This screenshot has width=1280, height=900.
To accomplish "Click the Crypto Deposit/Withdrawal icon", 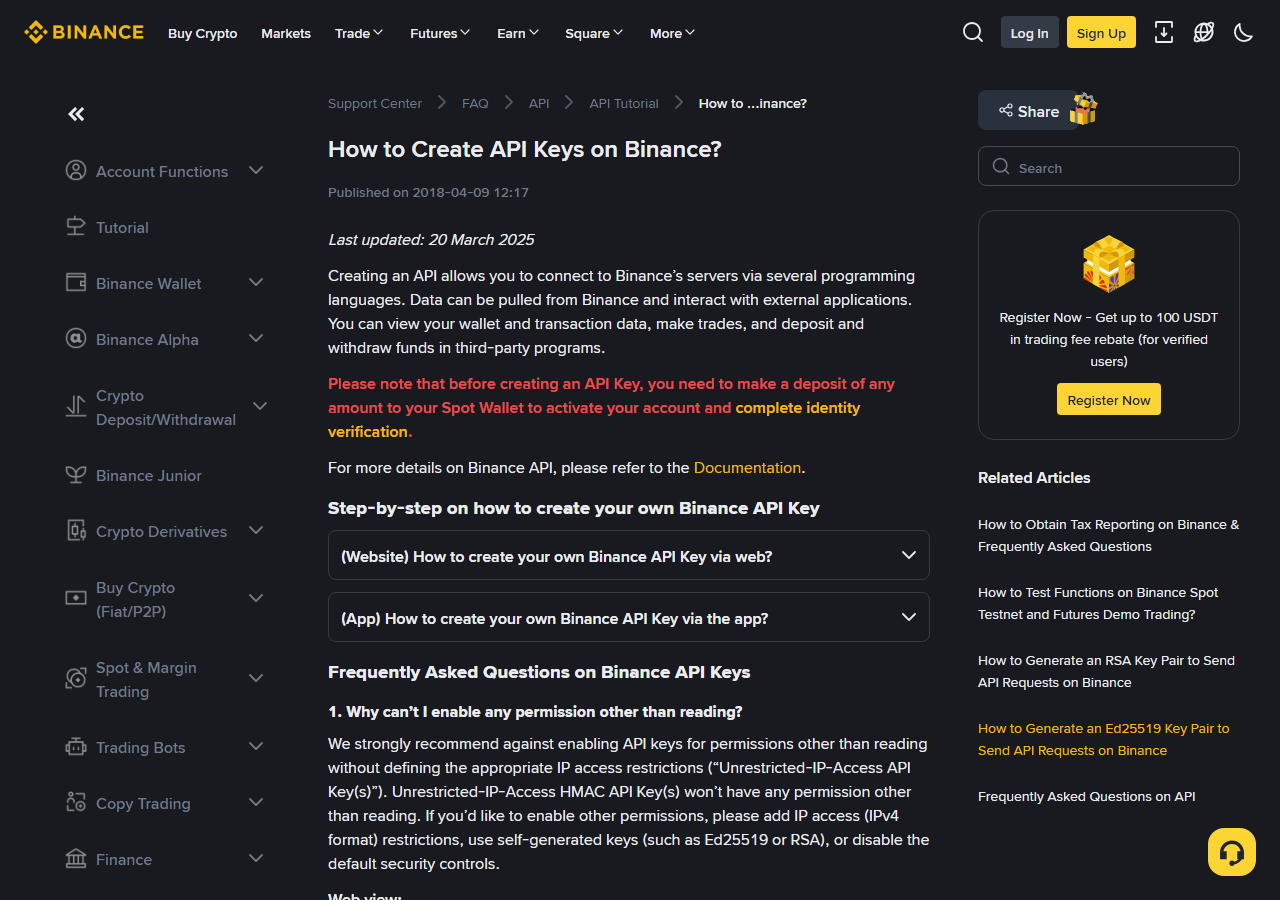I will [76, 406].
